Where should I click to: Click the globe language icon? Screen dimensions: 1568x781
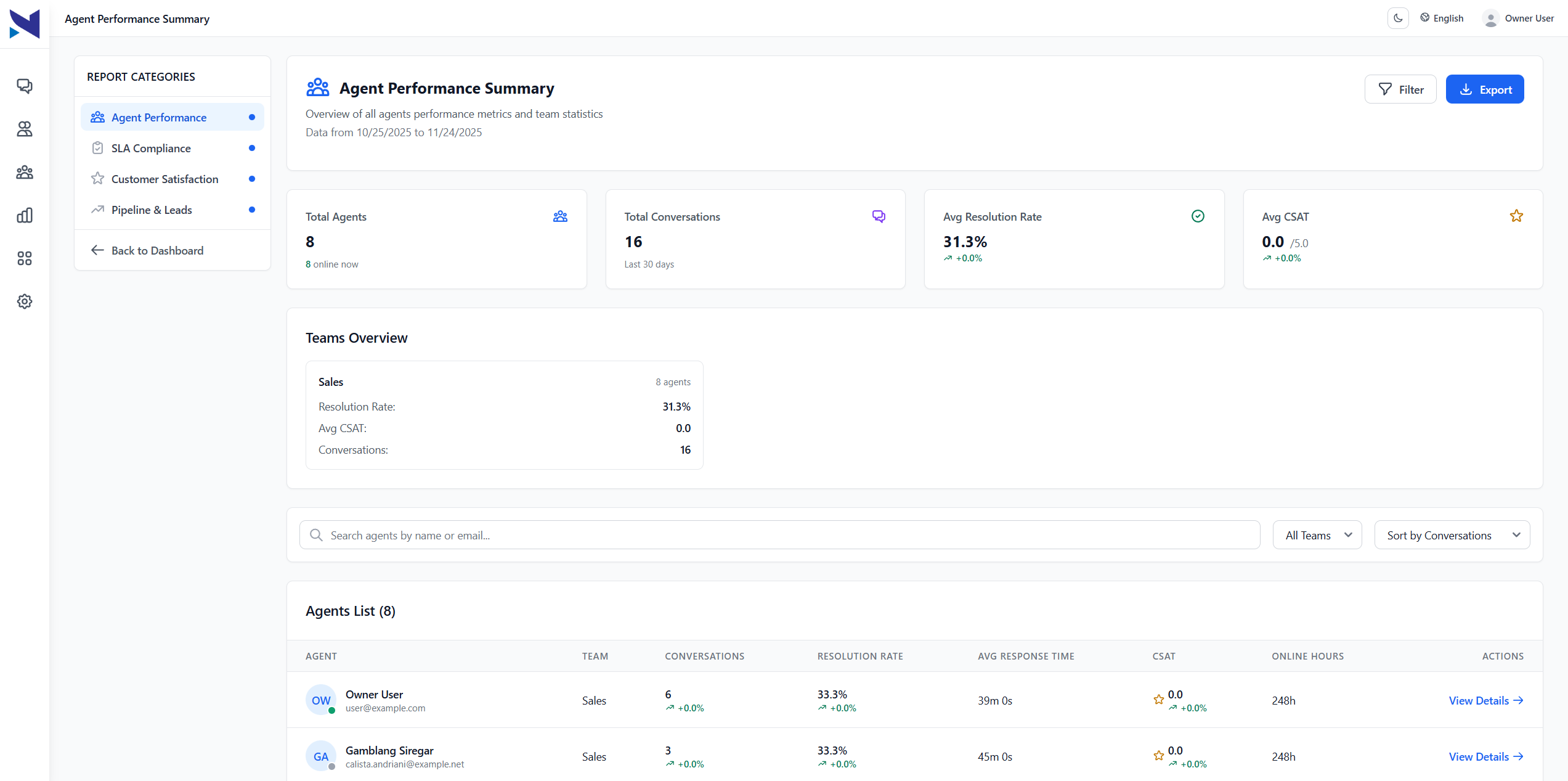(1425, 18)
